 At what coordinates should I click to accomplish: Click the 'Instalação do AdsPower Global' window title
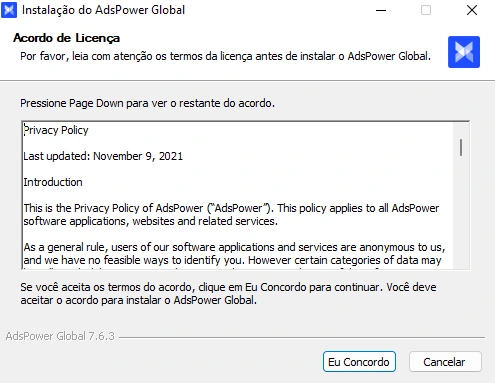pyautogui.click(x=103, y=10)
